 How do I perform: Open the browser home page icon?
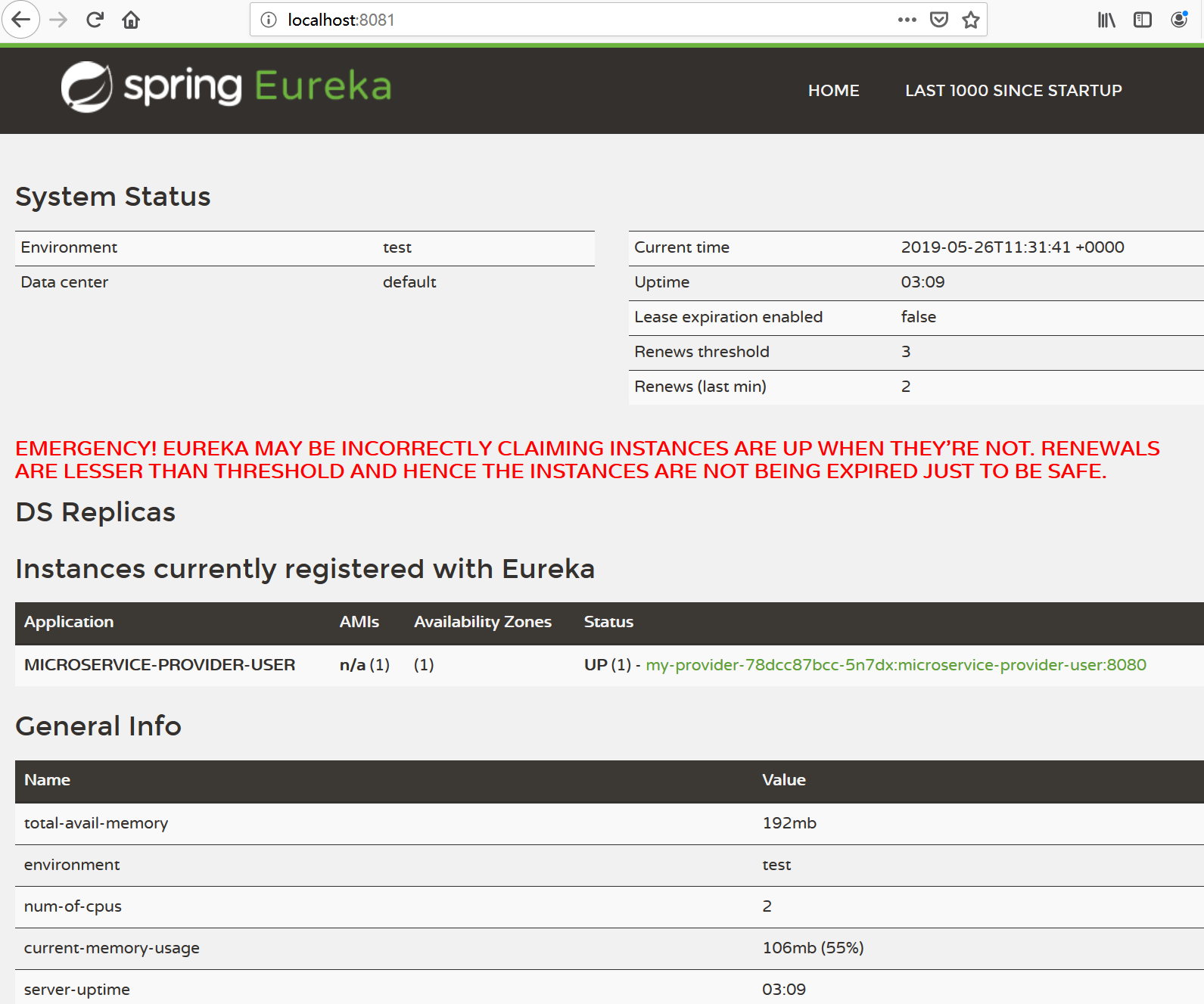pyautogui.click(x=131, y=20)
